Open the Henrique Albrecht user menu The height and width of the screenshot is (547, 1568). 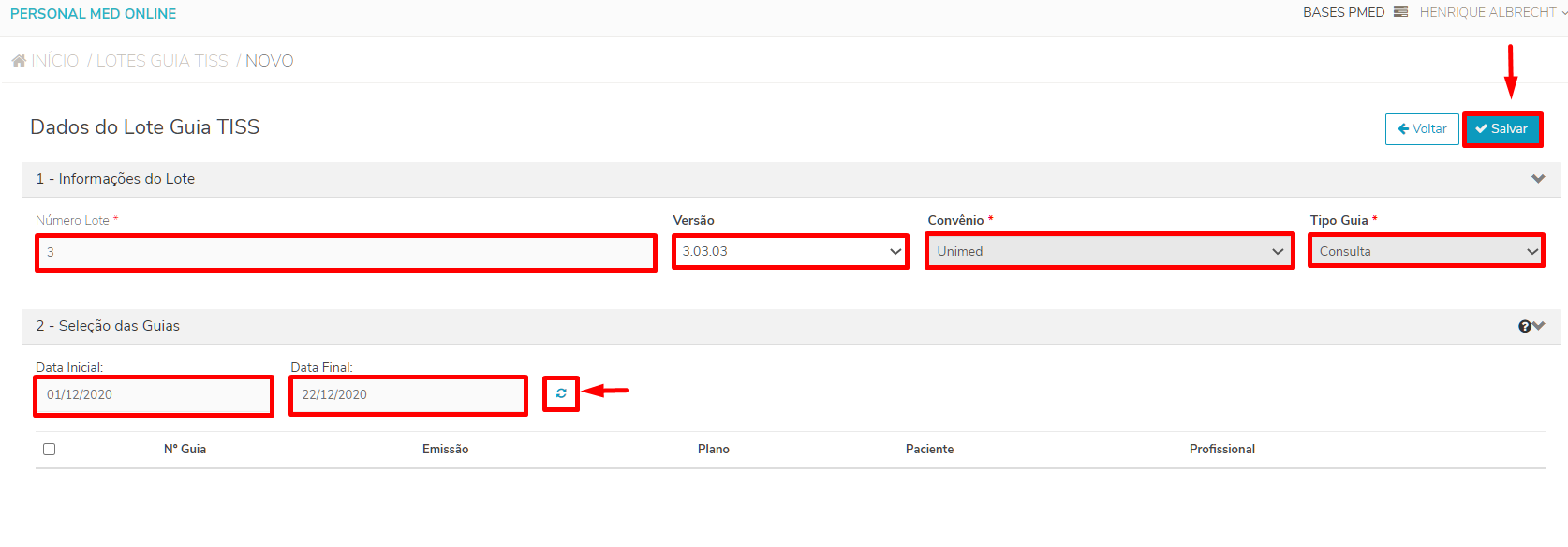[1493, 12]
